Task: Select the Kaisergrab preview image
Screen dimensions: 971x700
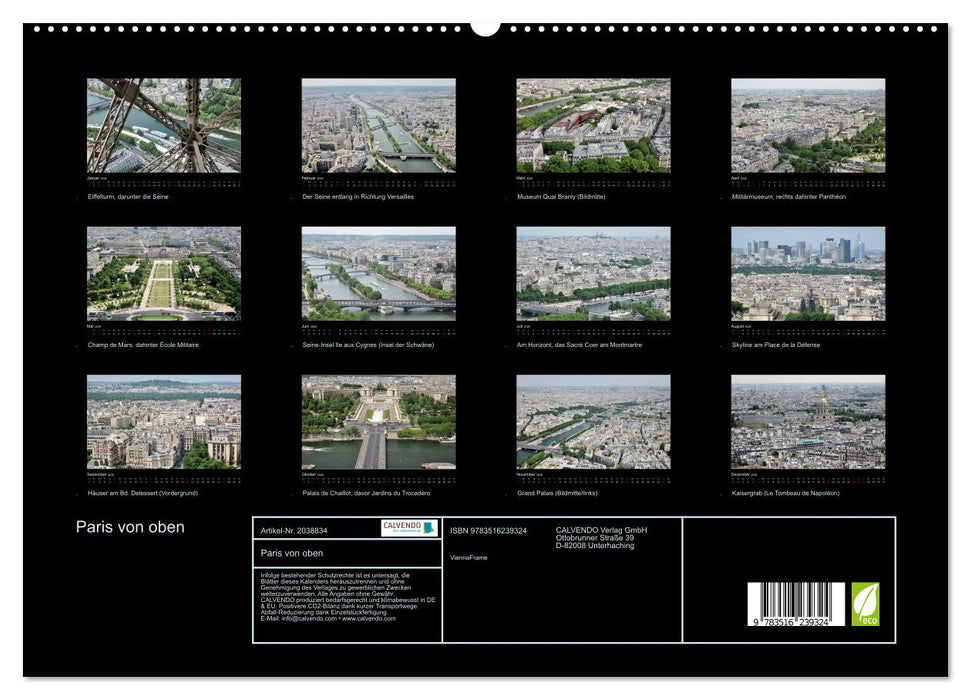Action: (808, 420)
